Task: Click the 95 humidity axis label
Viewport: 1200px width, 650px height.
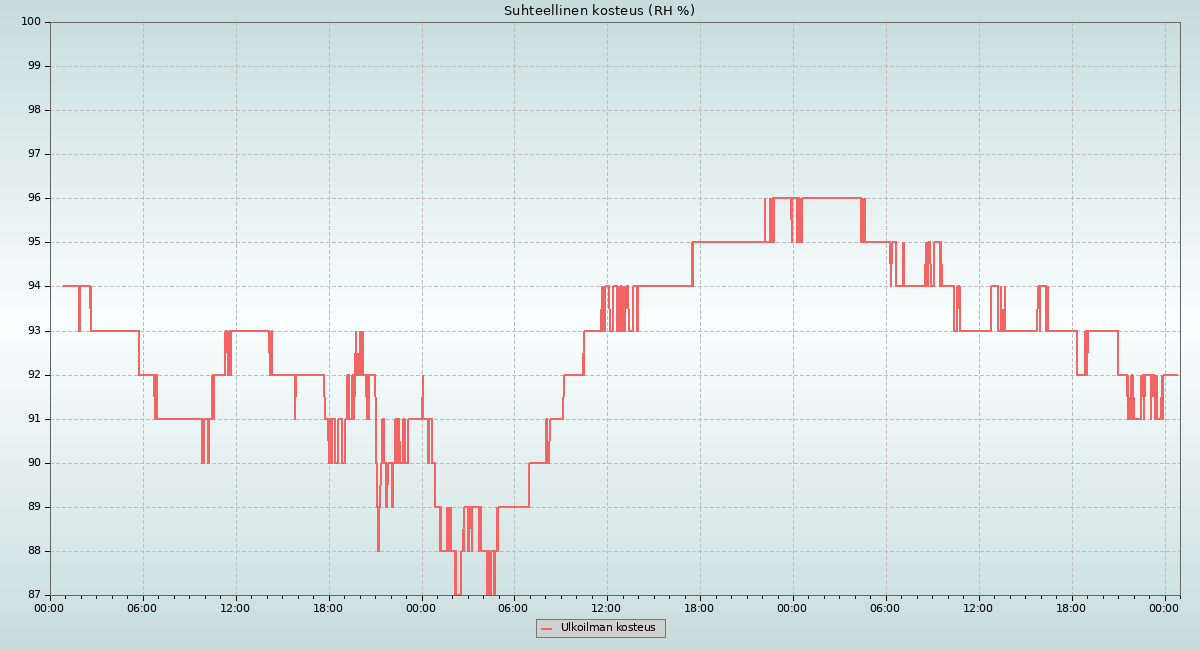Action: (34, 242)
